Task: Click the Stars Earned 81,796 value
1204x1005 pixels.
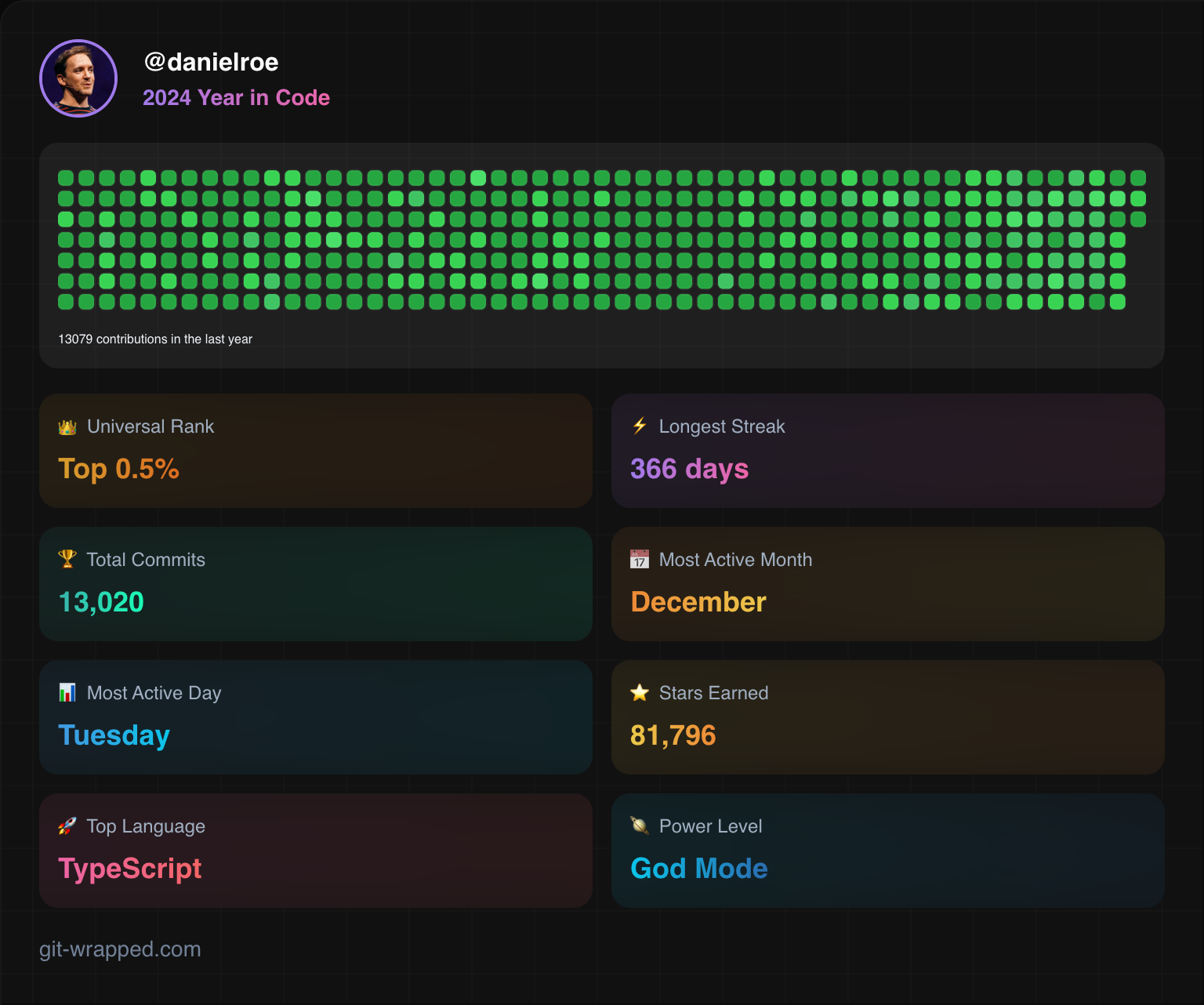Action: click(x=673, y=735)
